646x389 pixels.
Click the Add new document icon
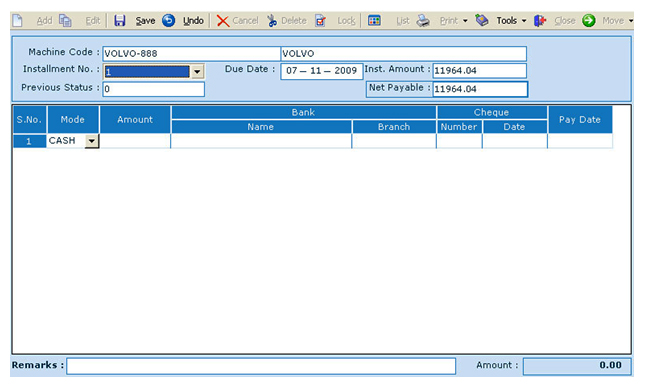pos(18,20)
